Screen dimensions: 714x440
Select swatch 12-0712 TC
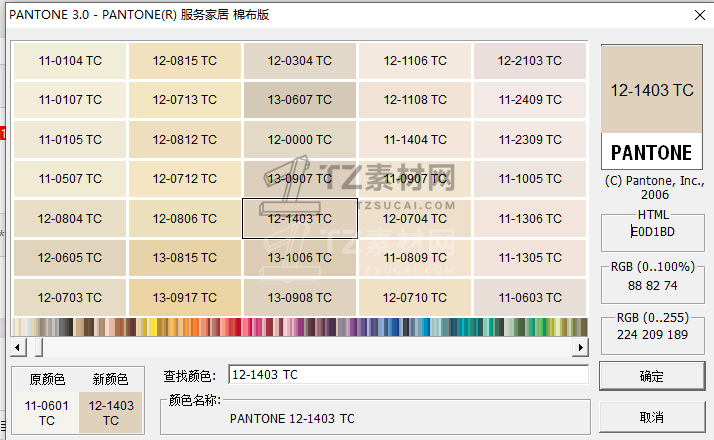click(185, 179)
